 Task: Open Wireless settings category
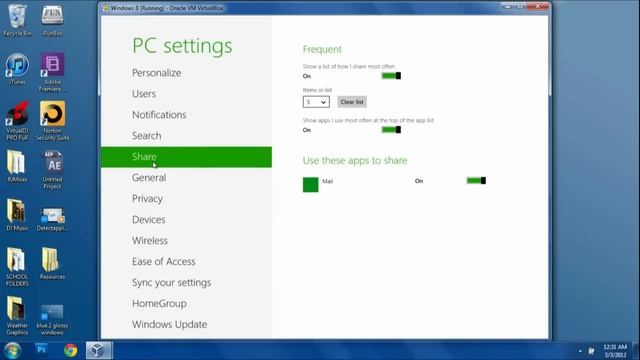(x=150, y=240)
